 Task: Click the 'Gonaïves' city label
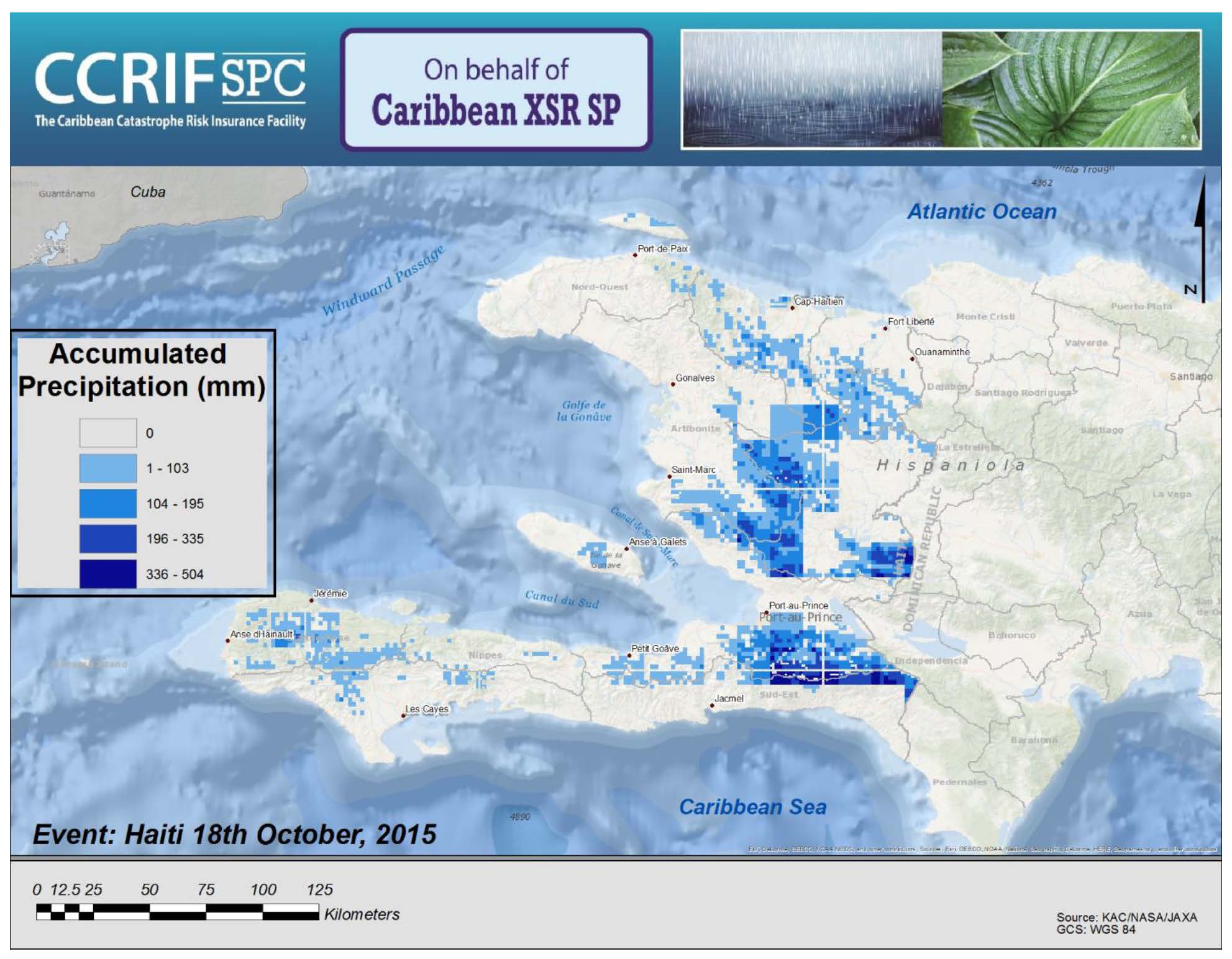point(695,378)
